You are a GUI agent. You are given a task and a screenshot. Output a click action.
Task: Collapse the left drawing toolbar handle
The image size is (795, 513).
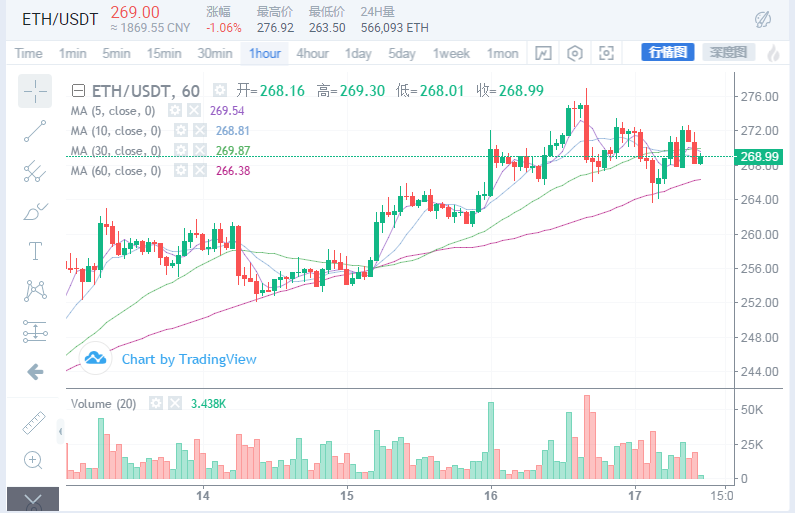60,432
